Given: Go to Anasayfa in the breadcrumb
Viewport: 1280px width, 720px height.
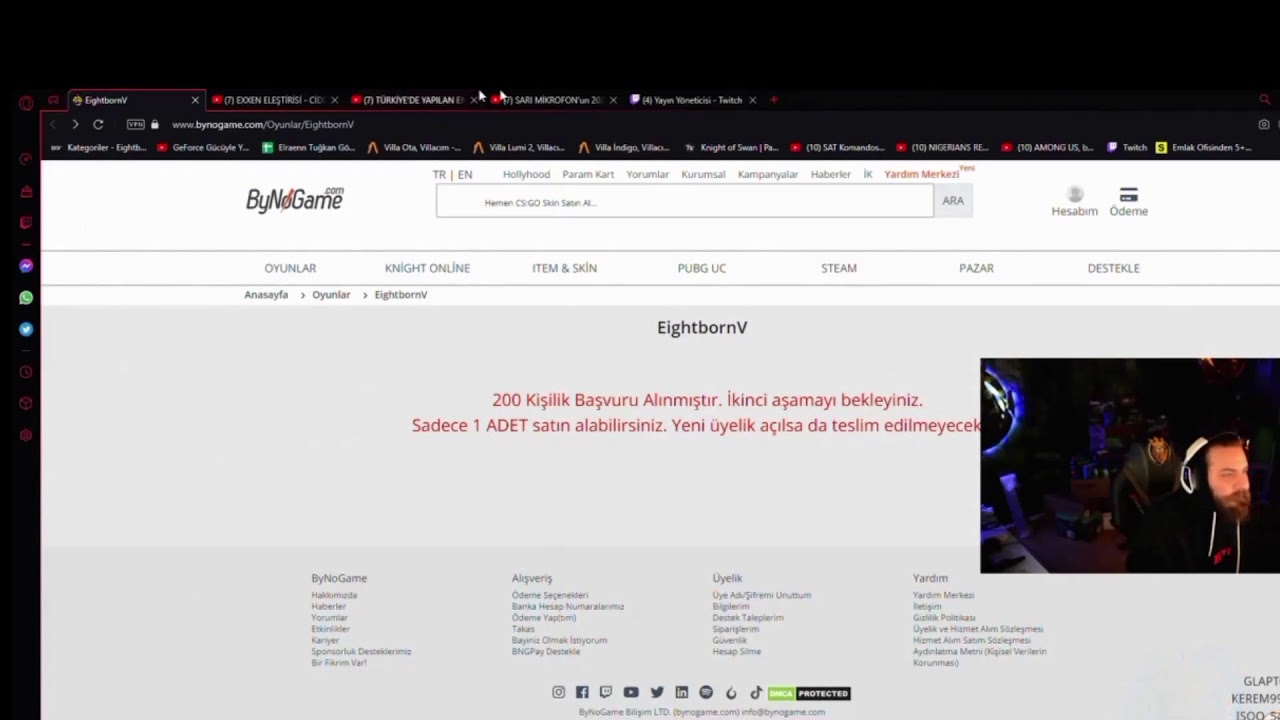Looking at the screenshot, I should [x=266, y=295].
